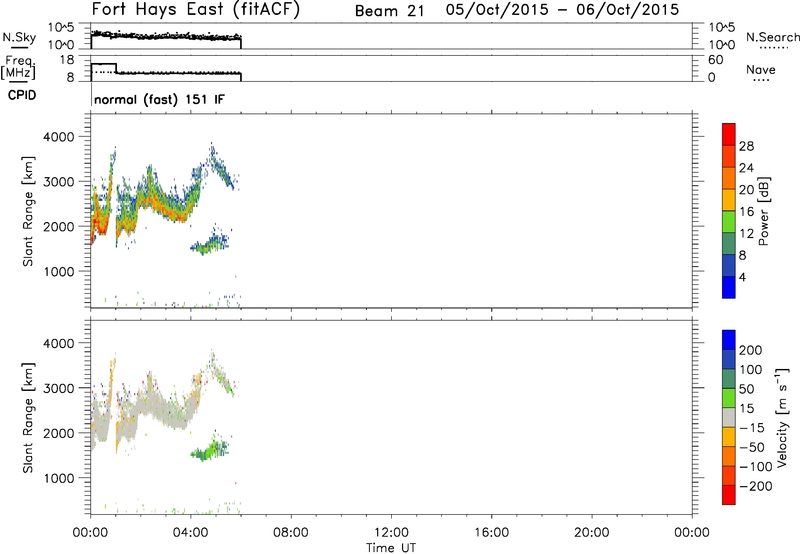800x554 pixels.
Task: Click the '1000' tick in the velocity panel
Action: [58, 478]
